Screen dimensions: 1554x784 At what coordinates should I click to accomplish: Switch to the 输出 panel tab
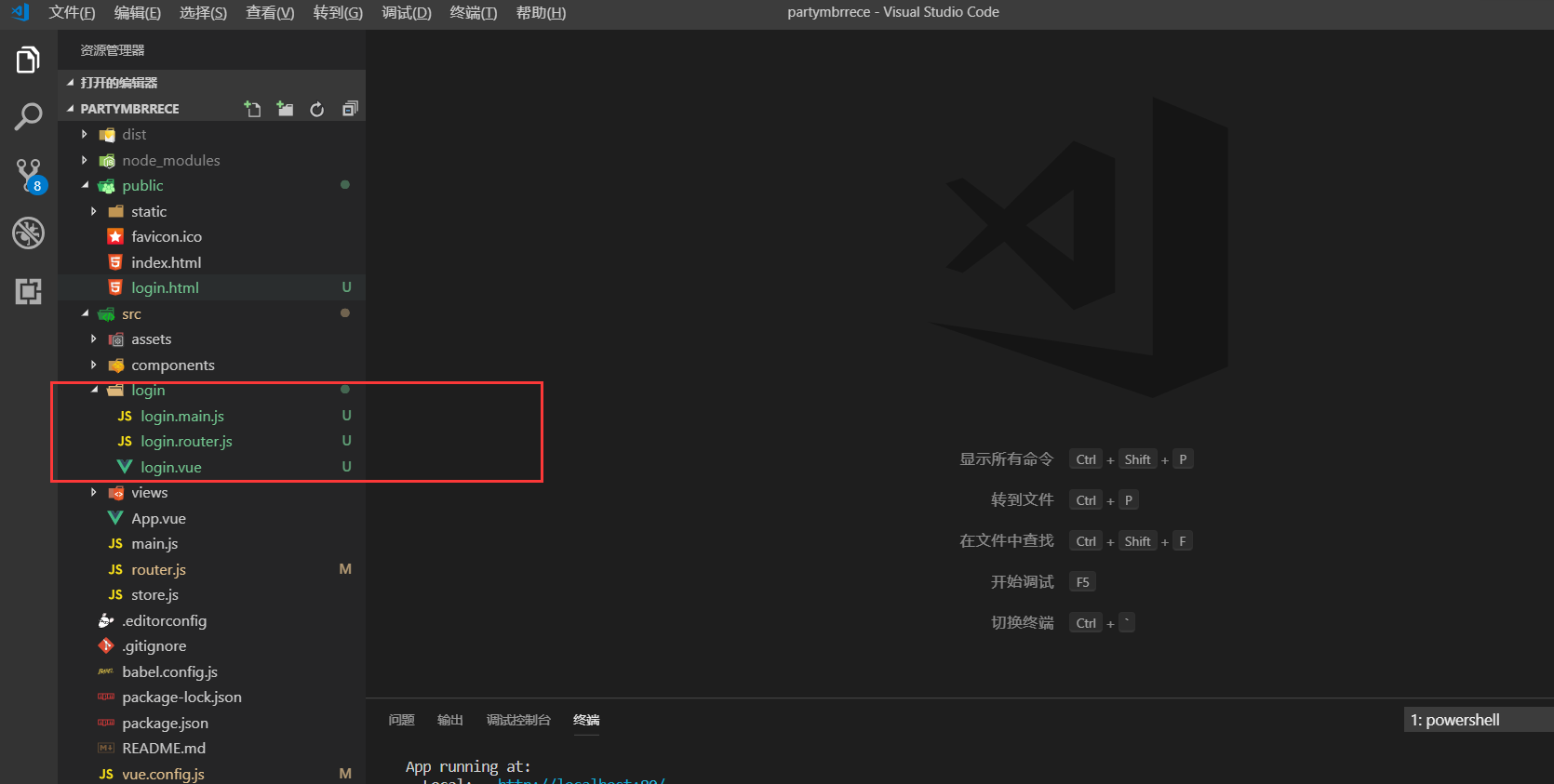tap(450, 720)
